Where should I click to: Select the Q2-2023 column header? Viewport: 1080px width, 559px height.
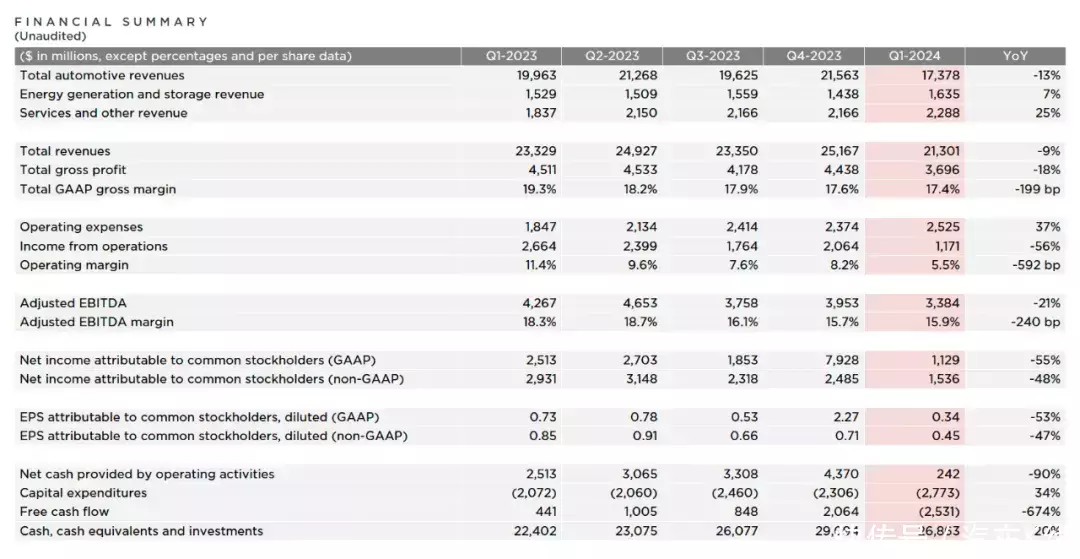click(611, 56)
